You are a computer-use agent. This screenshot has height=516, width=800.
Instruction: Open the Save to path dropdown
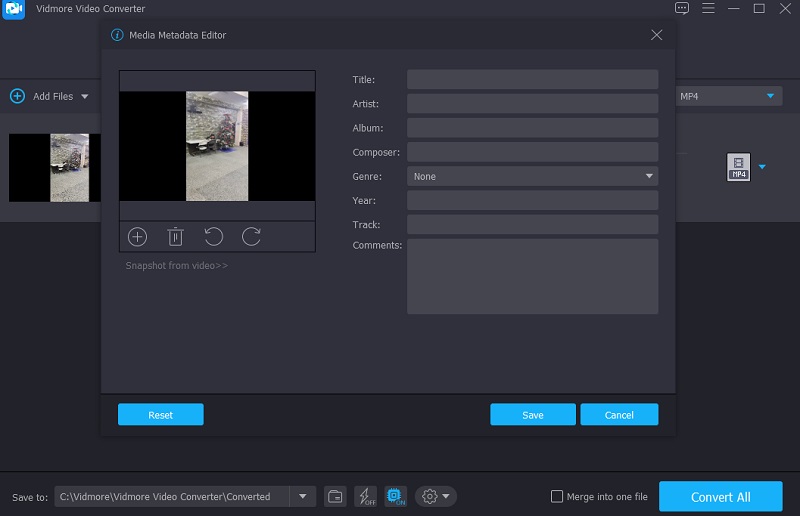[303, 497]
